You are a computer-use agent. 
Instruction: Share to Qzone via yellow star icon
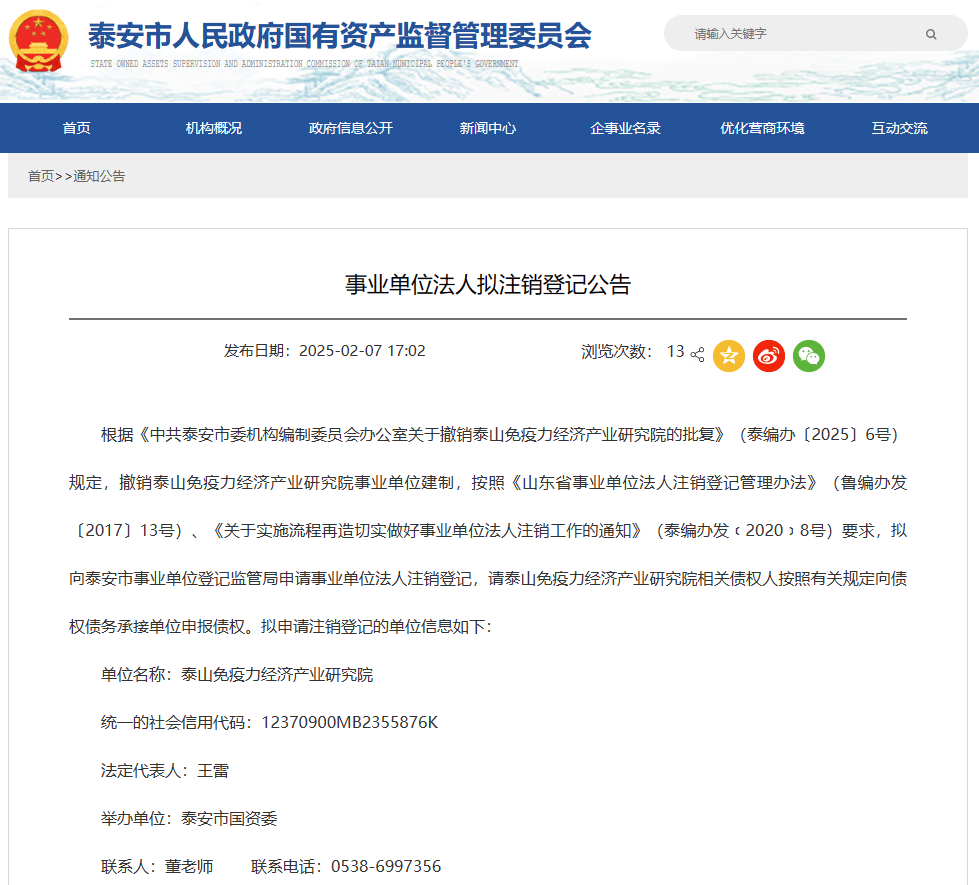tap(729, 356)
